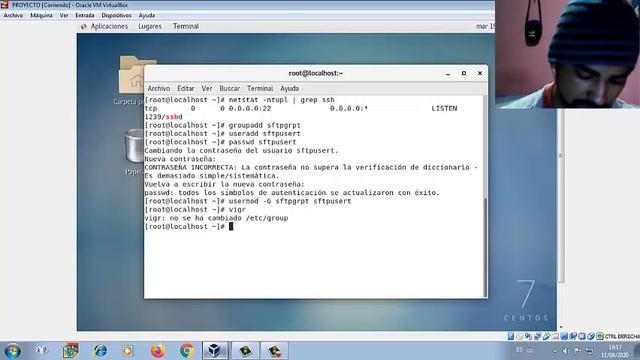Image resolution: width=640 pixels, height=360 pixels.
Task: Click the ES language indicator in the taskbar
Action: pos(519,350)
